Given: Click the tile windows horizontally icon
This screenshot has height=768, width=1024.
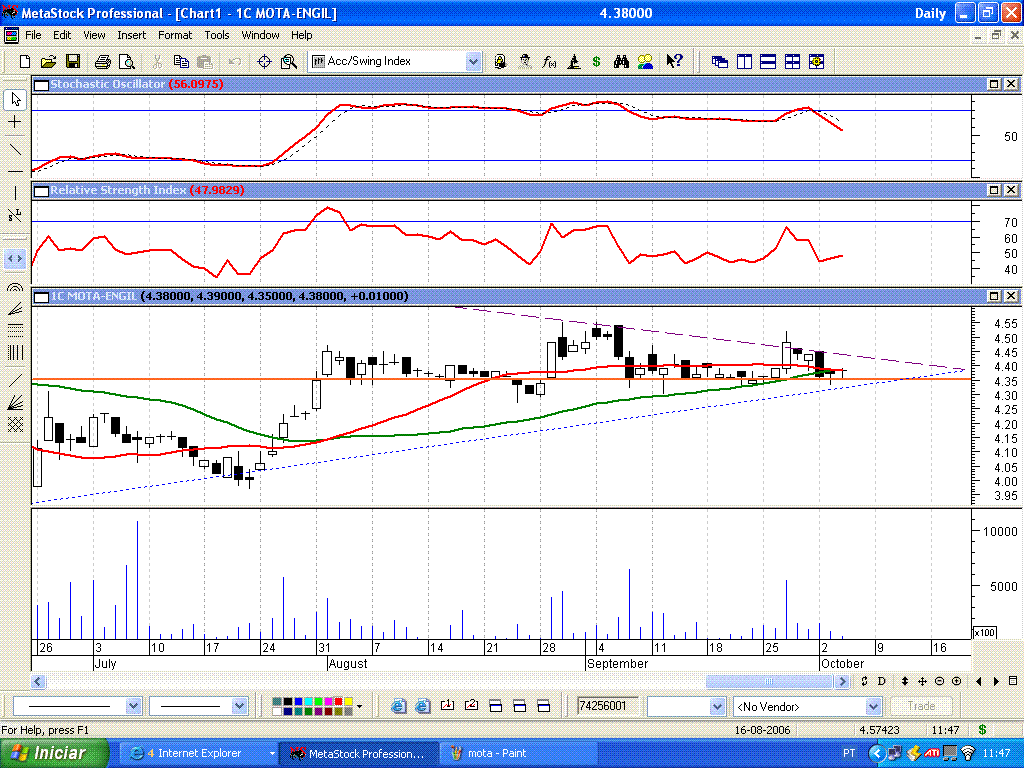Looking at the screenshot, I should pos(767,61).
